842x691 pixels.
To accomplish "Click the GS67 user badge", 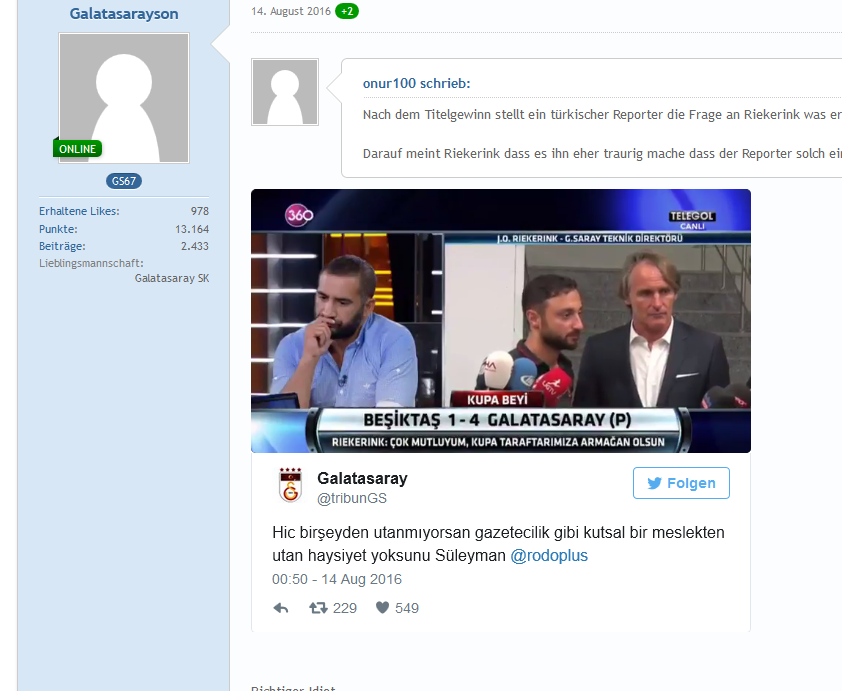I will pyautogui.click(x=124, y=181).
